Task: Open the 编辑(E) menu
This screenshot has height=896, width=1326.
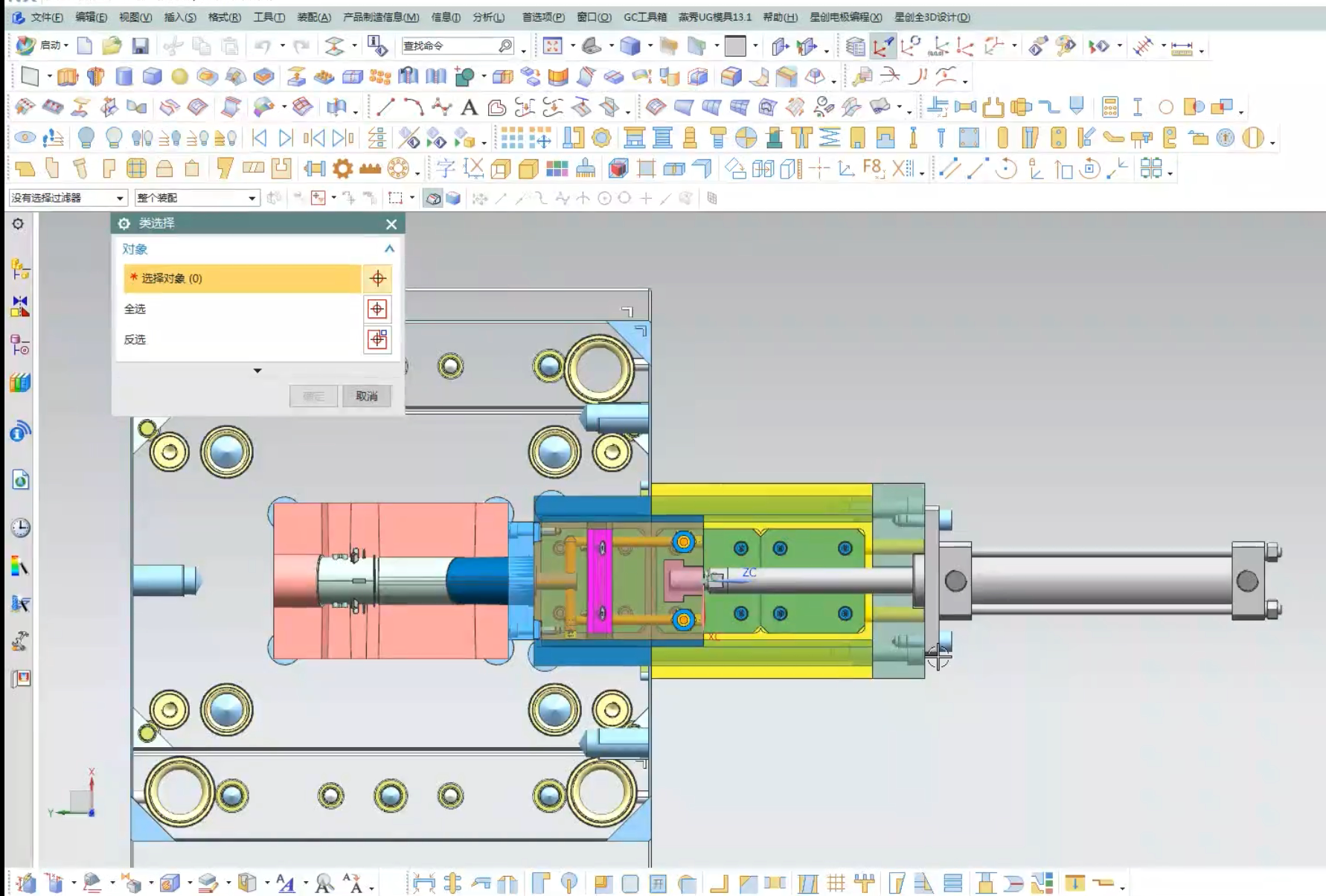Action: pyautogui.click(x=91, y=17)
